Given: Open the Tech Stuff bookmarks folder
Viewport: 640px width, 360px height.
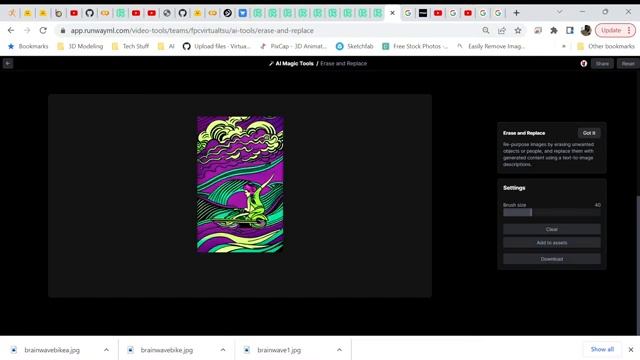Looking at the screenshot, I should tap(131, 47).
